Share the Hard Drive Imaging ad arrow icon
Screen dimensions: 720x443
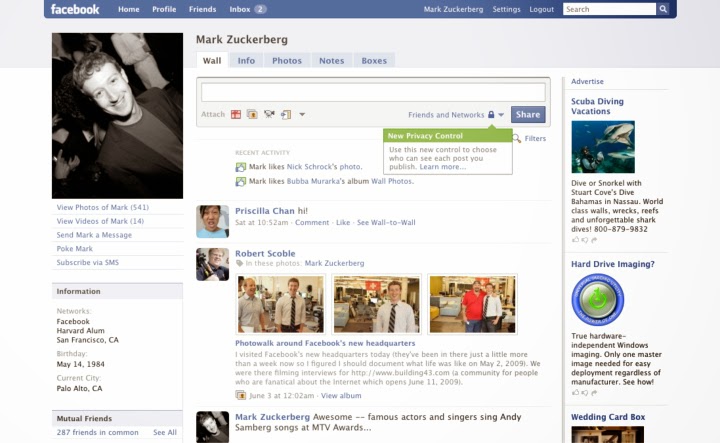coord(594,393)
